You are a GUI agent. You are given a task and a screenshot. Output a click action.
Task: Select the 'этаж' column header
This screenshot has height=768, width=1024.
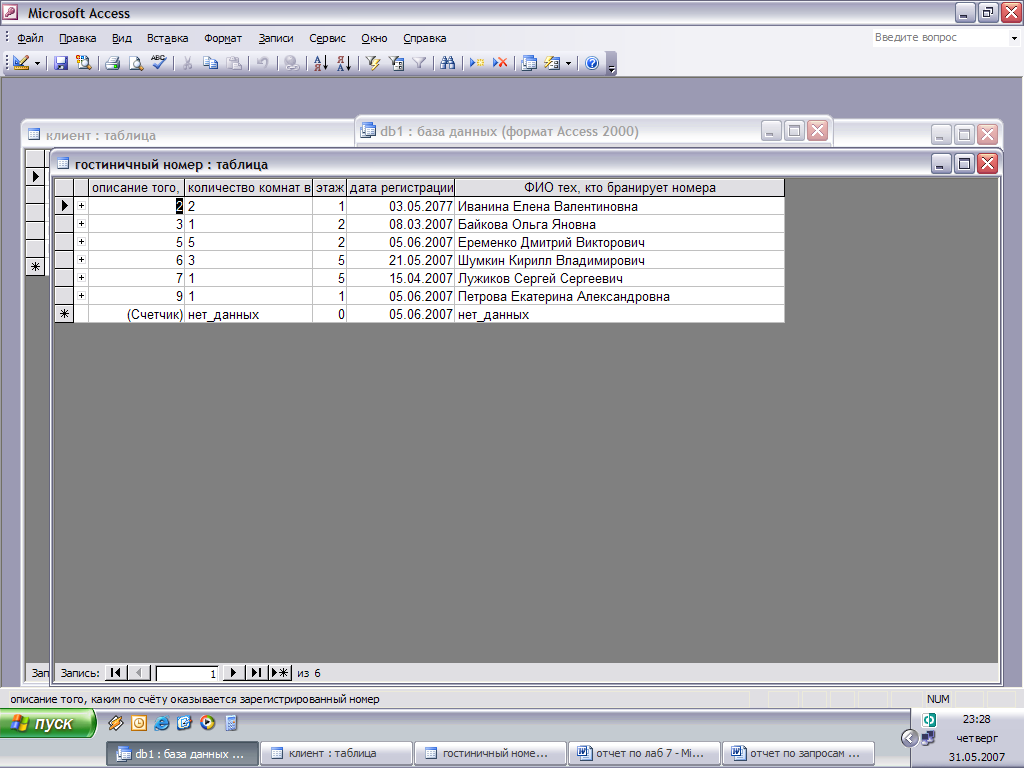pyautogui.click(x=330, y=187)
